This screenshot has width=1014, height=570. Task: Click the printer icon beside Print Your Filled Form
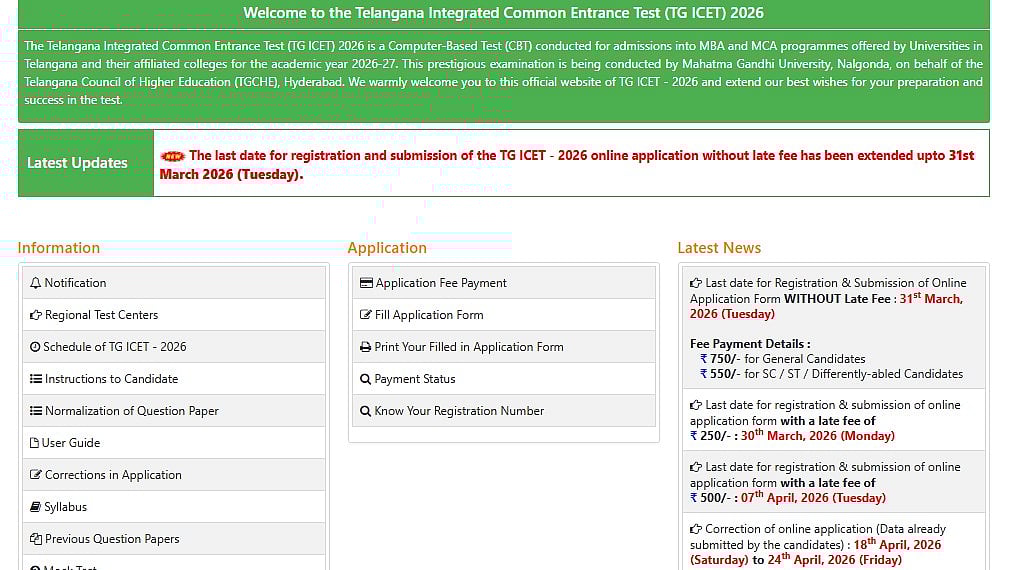[x=366, y=347]
